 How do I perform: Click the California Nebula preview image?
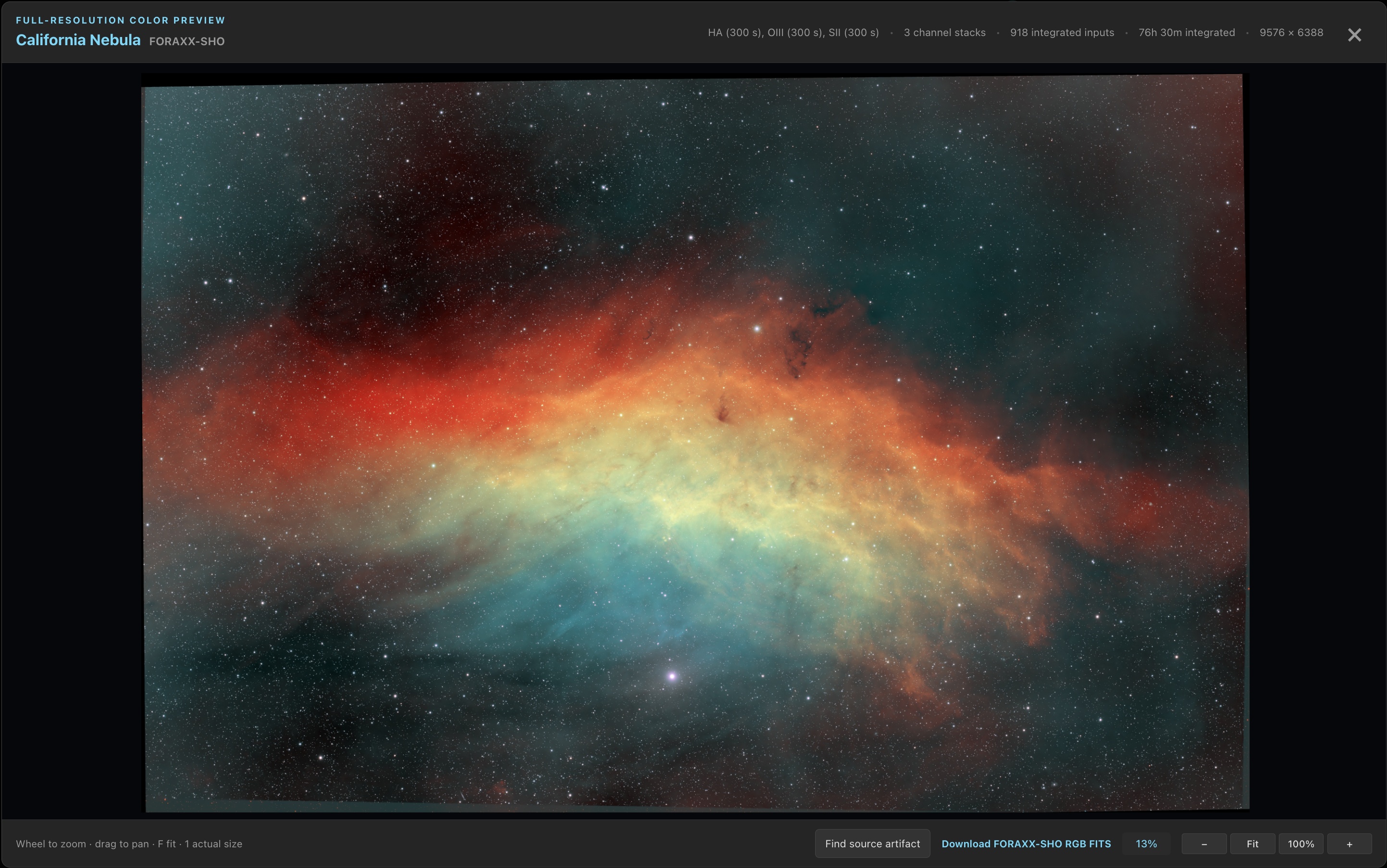pos(694,443)
